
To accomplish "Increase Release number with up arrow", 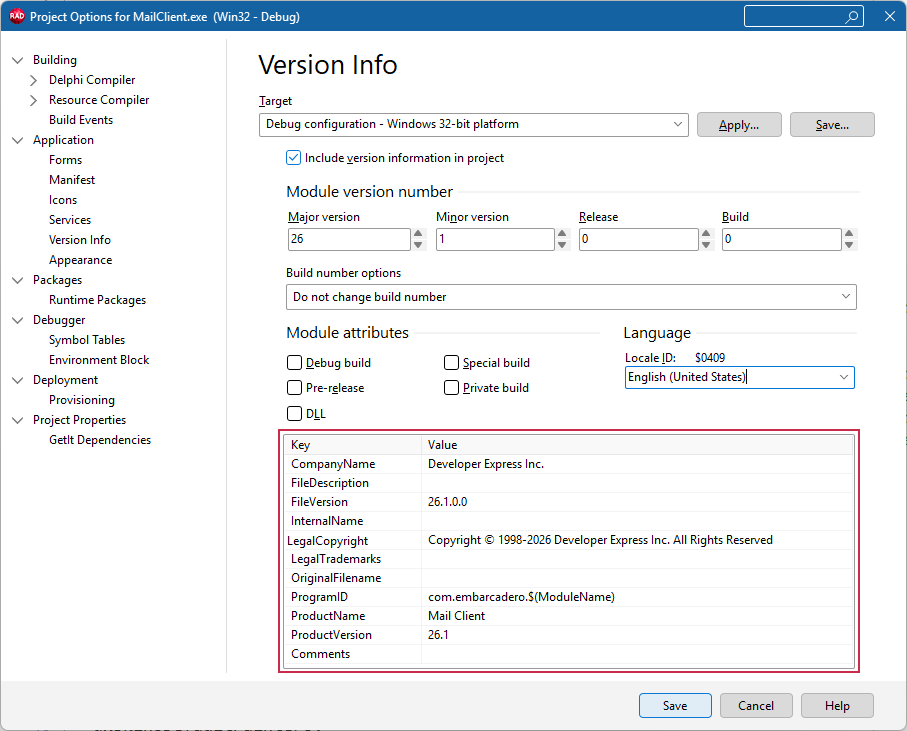I will [706, 234].
